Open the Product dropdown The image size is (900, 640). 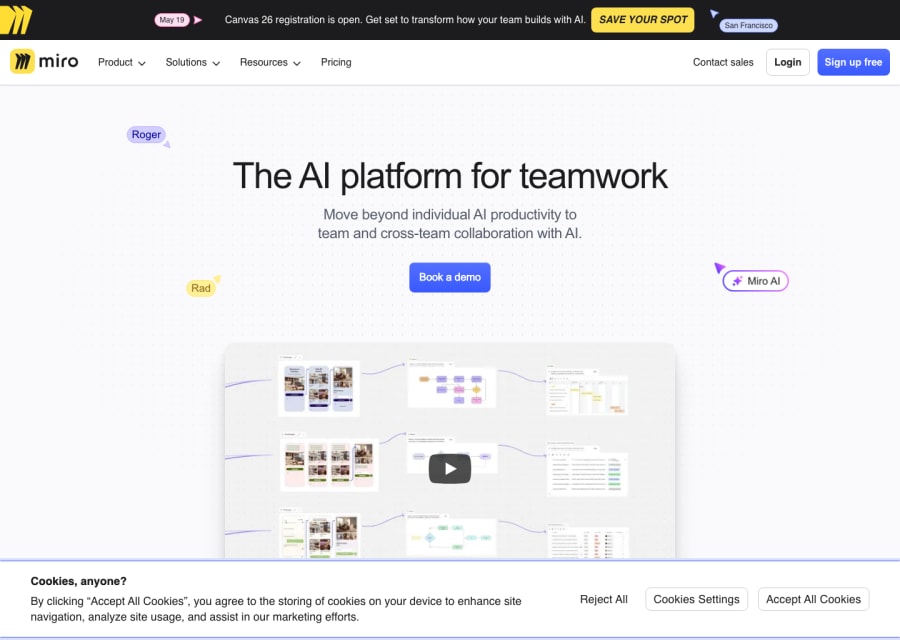click(121, 62)
